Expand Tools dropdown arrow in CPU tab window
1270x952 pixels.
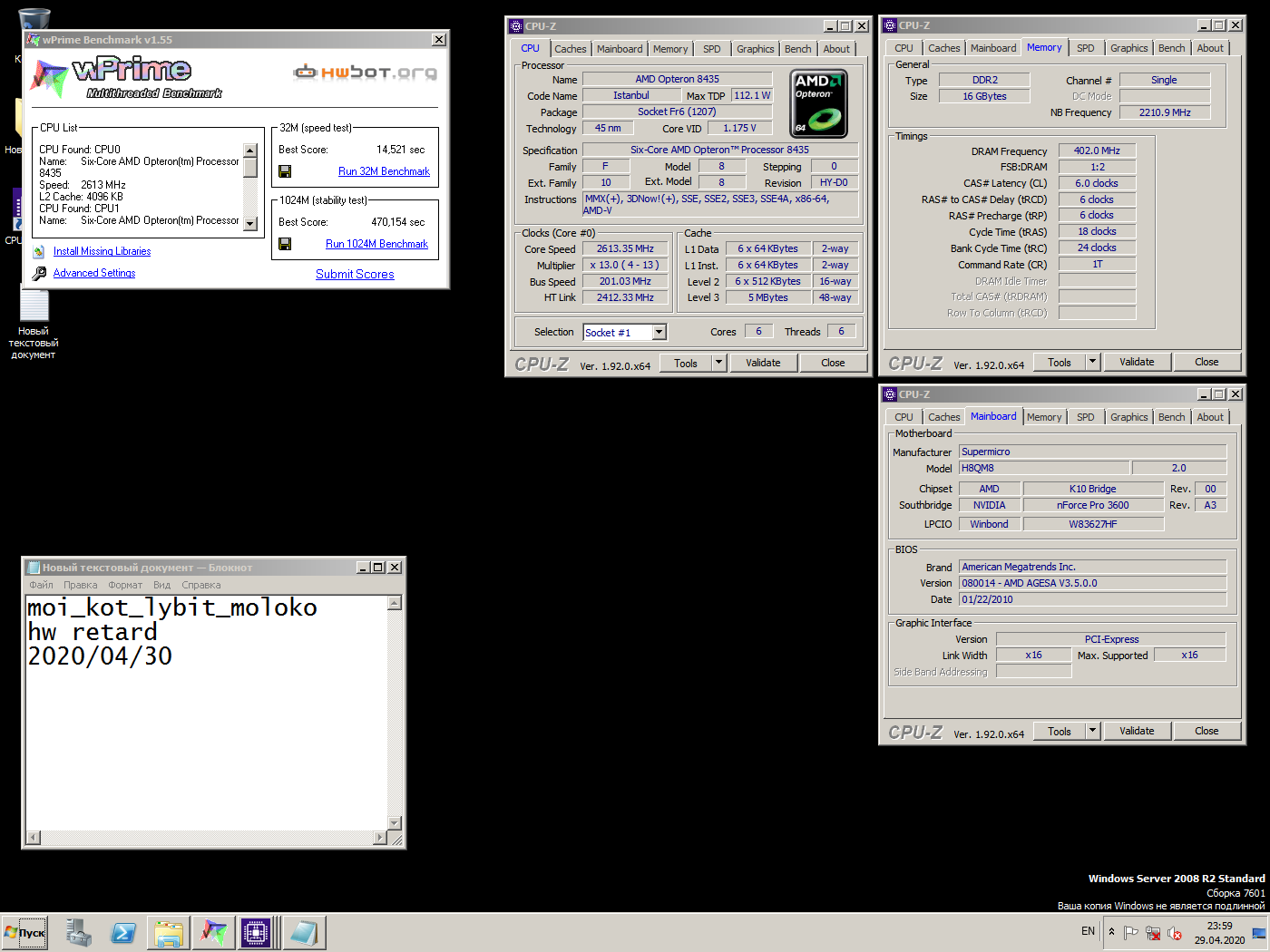718,363
